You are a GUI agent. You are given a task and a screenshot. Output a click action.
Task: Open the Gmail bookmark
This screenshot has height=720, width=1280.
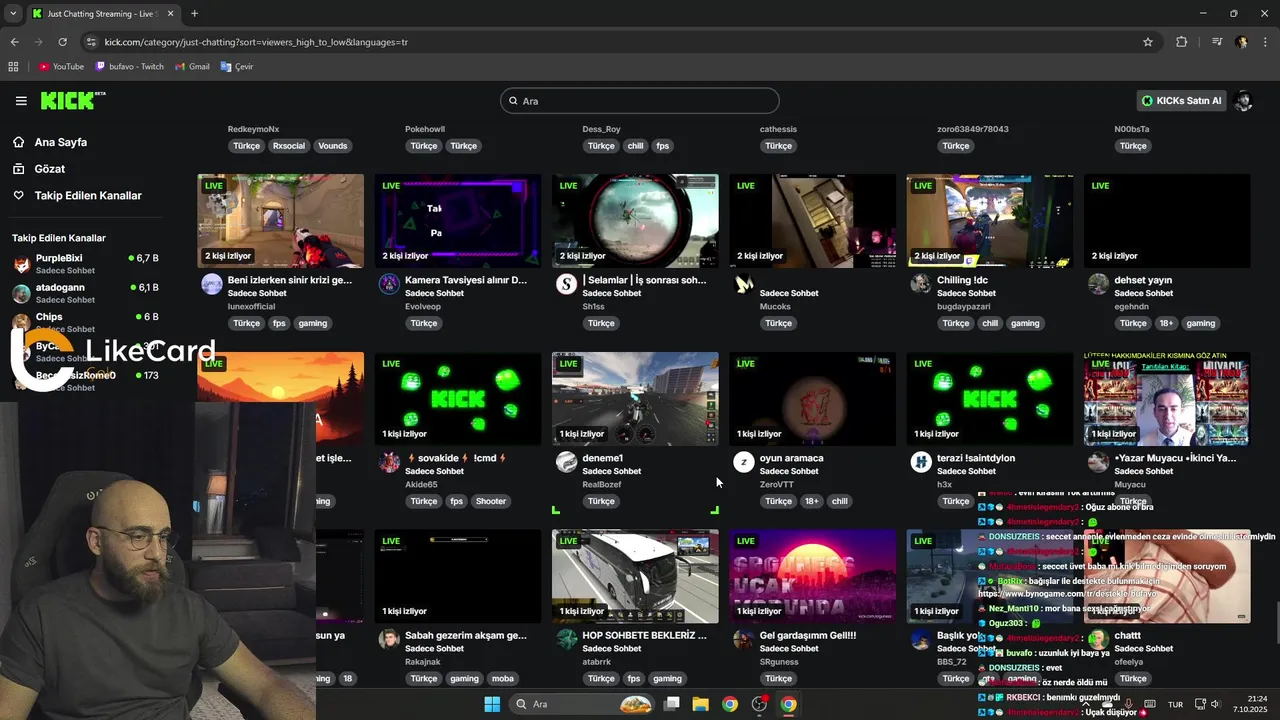coord(191,67)
